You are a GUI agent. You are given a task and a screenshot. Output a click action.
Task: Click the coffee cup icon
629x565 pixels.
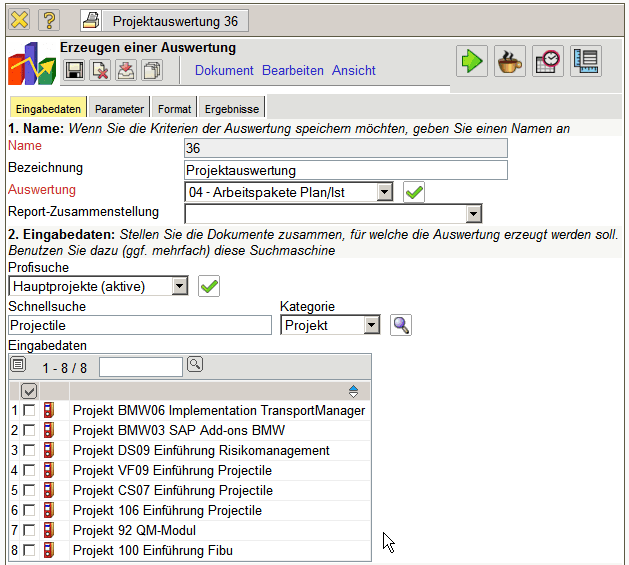coord(509,61)
